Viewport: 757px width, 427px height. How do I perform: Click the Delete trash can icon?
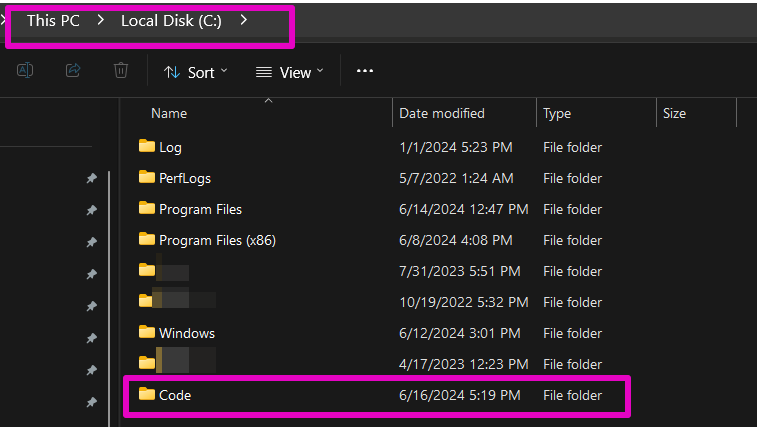coord(121,71)
